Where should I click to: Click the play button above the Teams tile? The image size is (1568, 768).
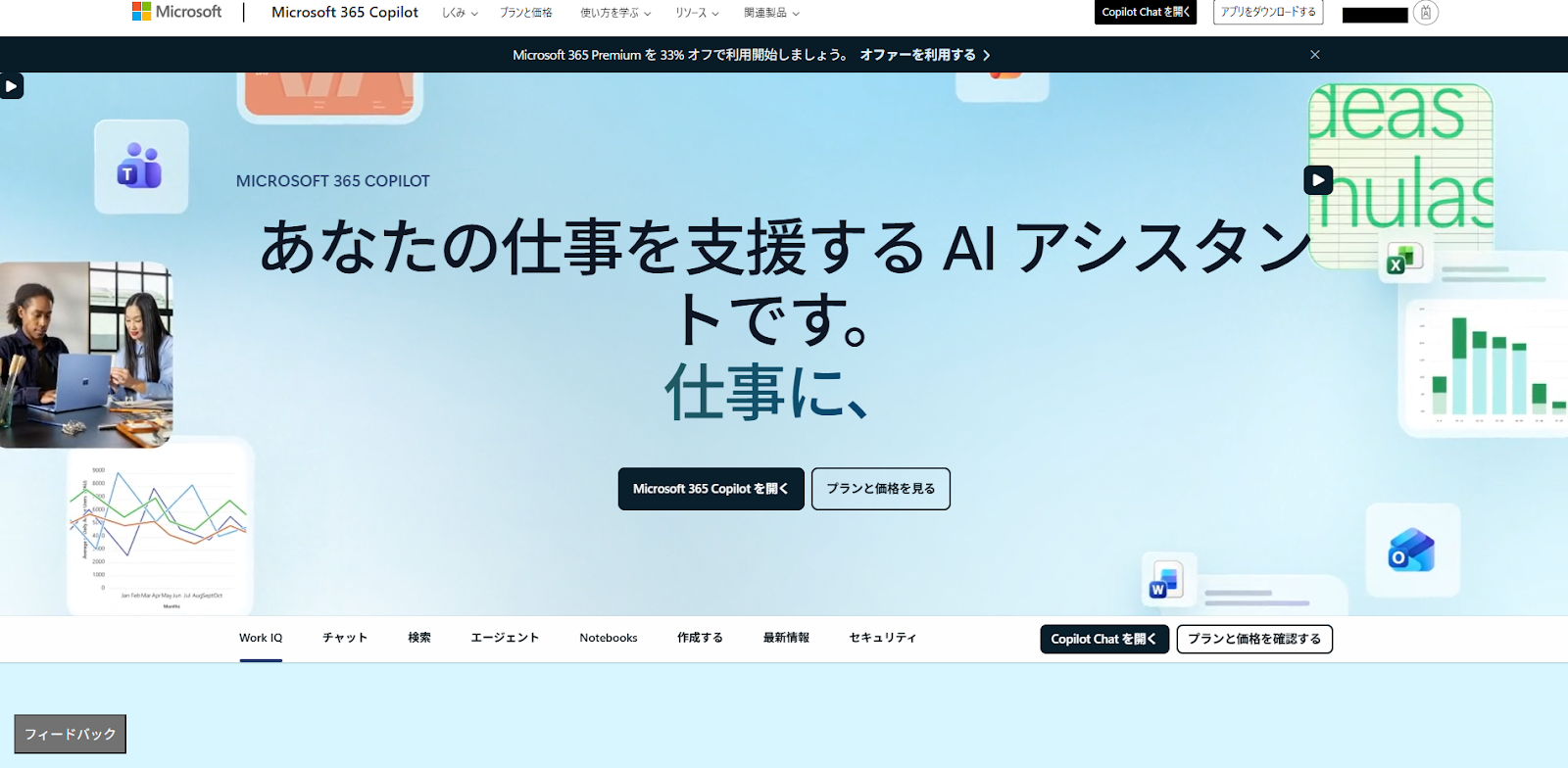coord(11,86)
